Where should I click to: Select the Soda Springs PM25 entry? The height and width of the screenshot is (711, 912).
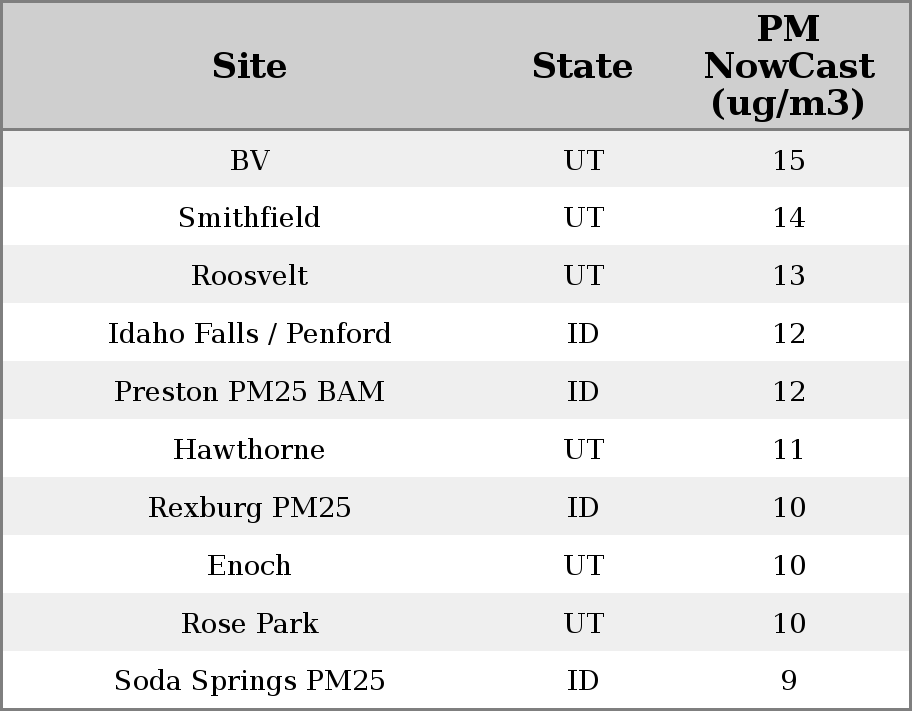tap(249, 681)
